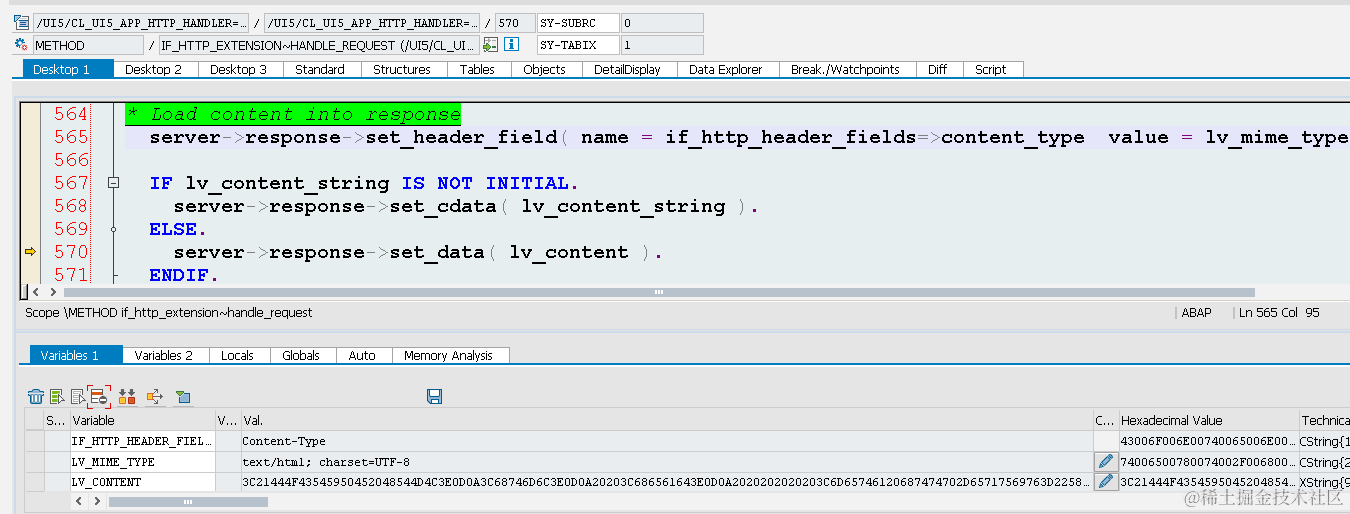Image resolution: width=1350 pixels, height=514 pixels.
Task: Click the SY-TABIX field
Action: pyautogui.click(x=577, y=45)
